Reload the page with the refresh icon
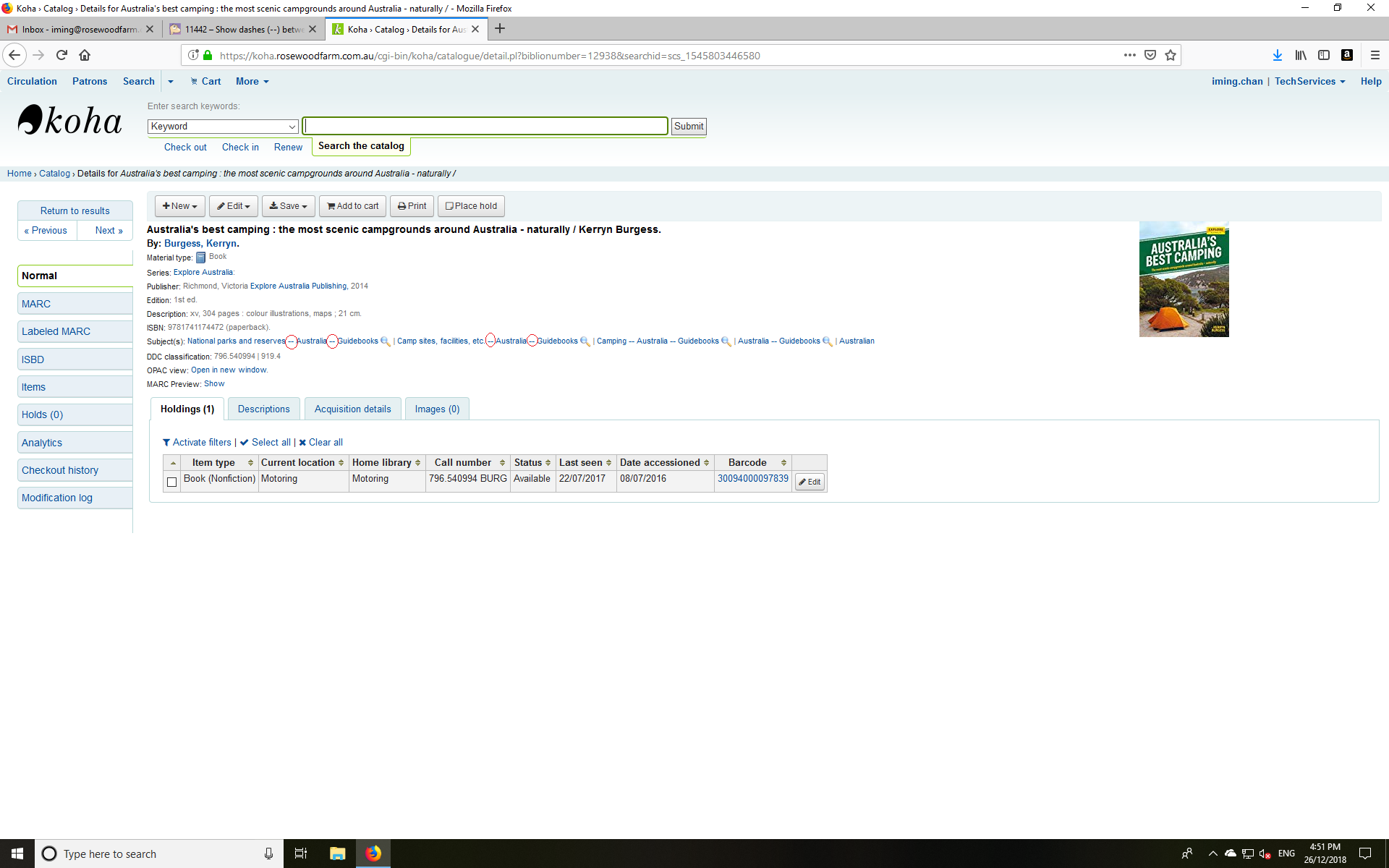 [61, 55]
